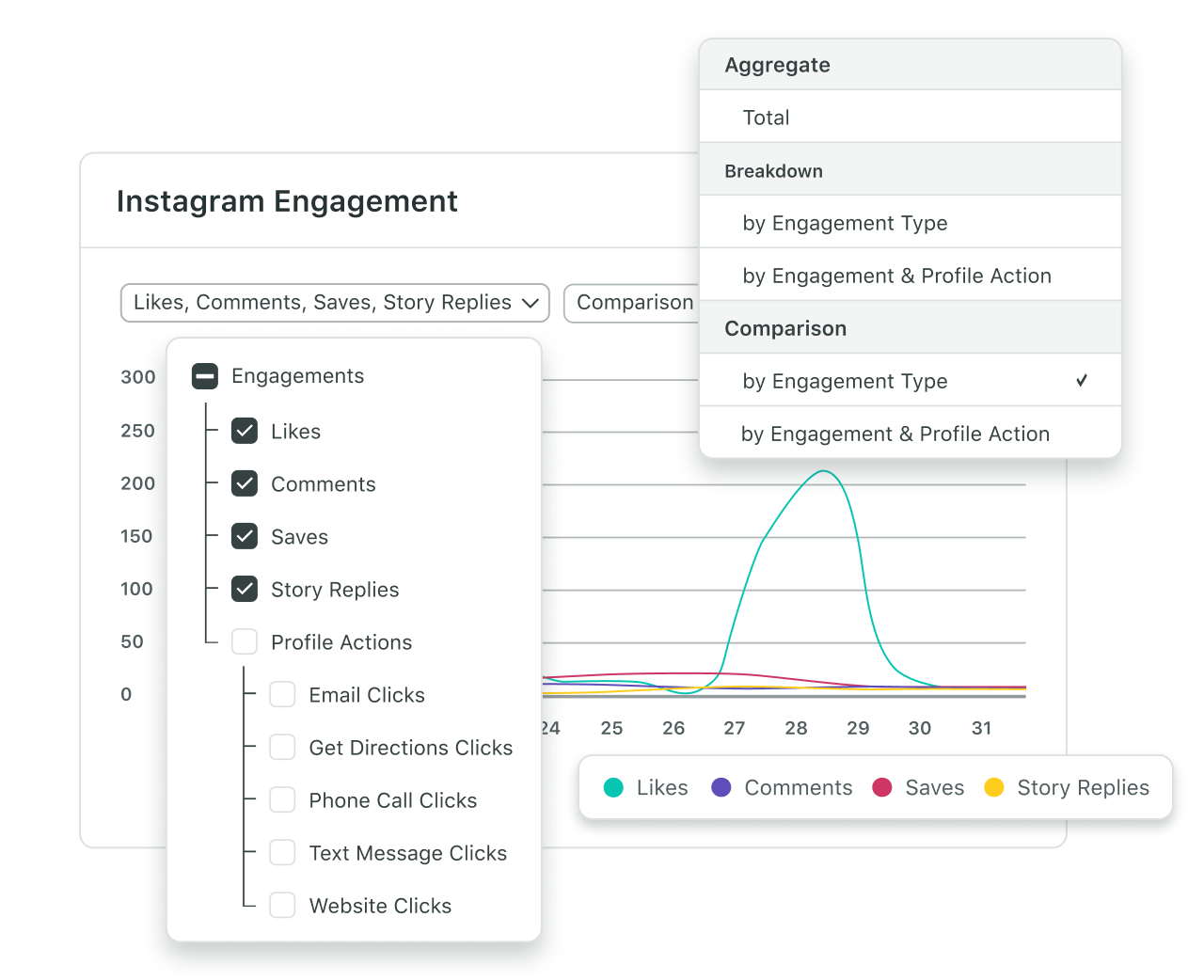Viewport: 1204px width, 980px height.
Task: Open the Likes, Comments, Saves metric dropdown
Action: point(335,303)
